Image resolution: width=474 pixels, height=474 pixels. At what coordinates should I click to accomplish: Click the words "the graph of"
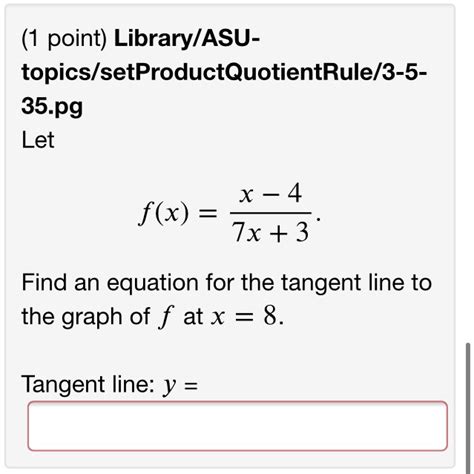tap(86, 317)
